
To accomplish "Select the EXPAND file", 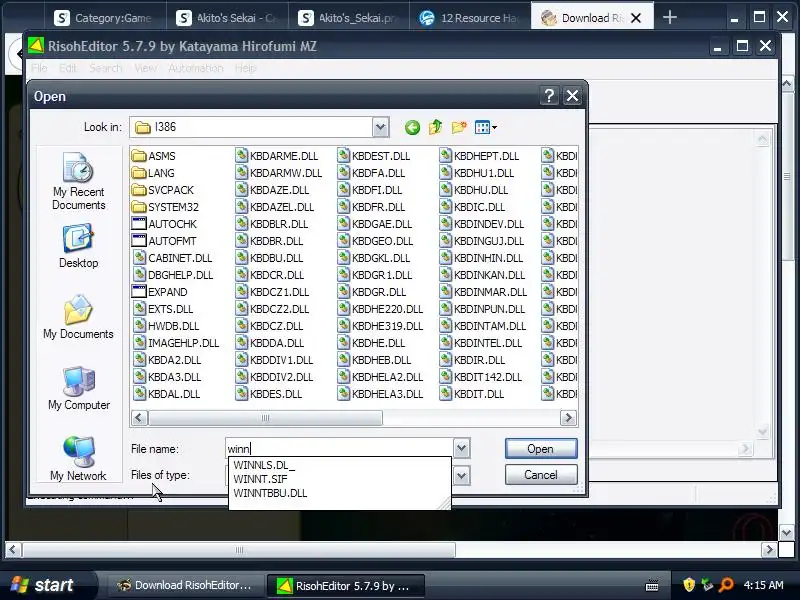I will point(160,292).
